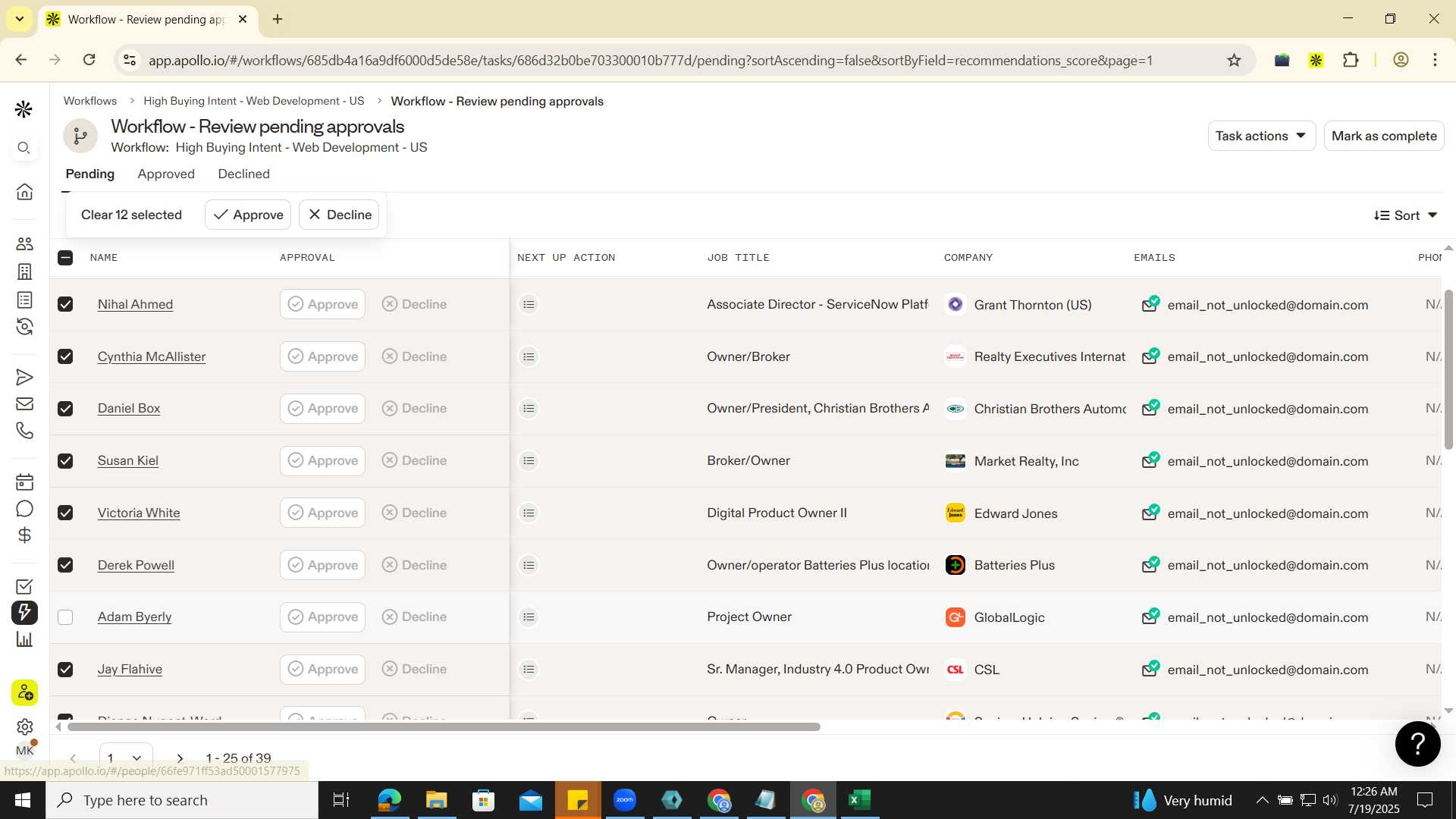Go to the next results page arrow
1456x819 pixels.
click(x=180, y=758)
